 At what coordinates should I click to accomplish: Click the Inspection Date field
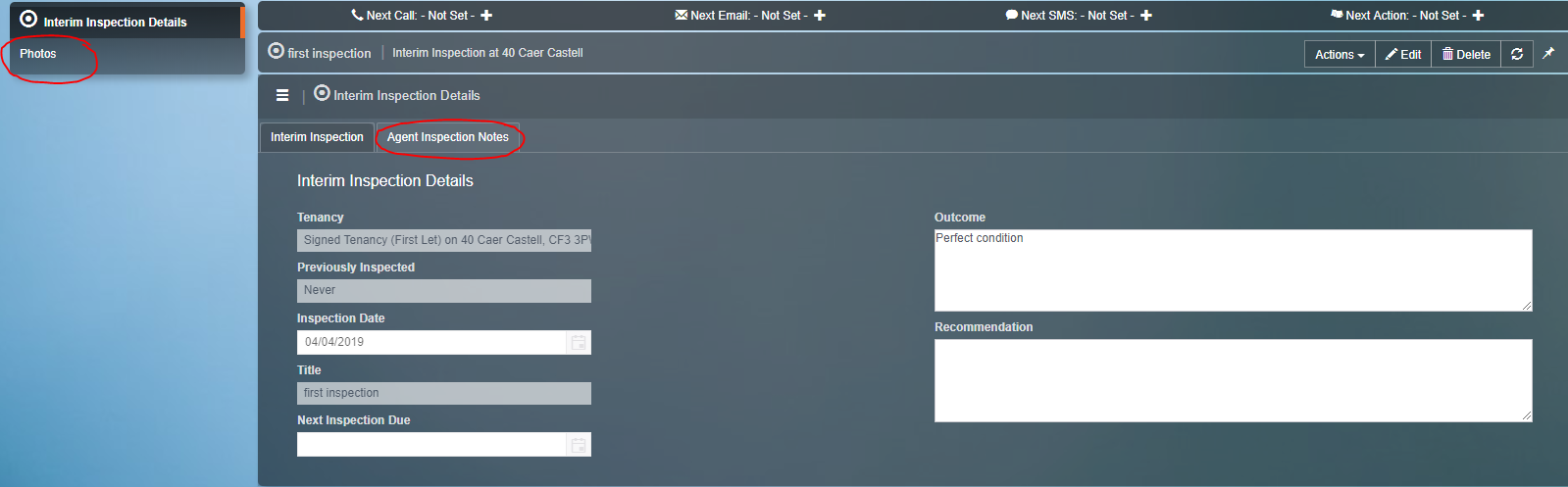coord(431,342)
